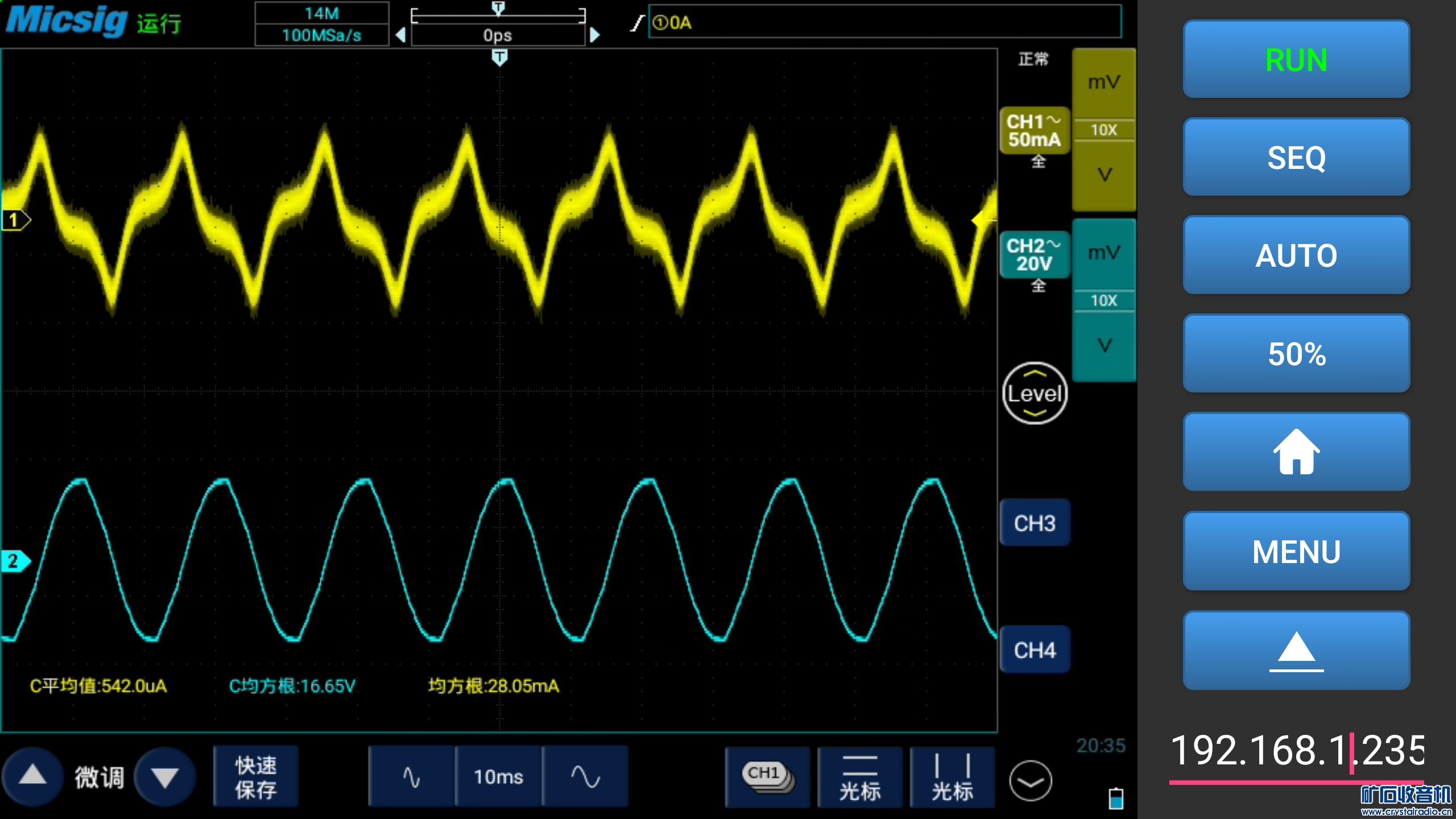Select C均方根:16.65V measurement
This screenshot has height=819, width=1456.
point(292,686)
